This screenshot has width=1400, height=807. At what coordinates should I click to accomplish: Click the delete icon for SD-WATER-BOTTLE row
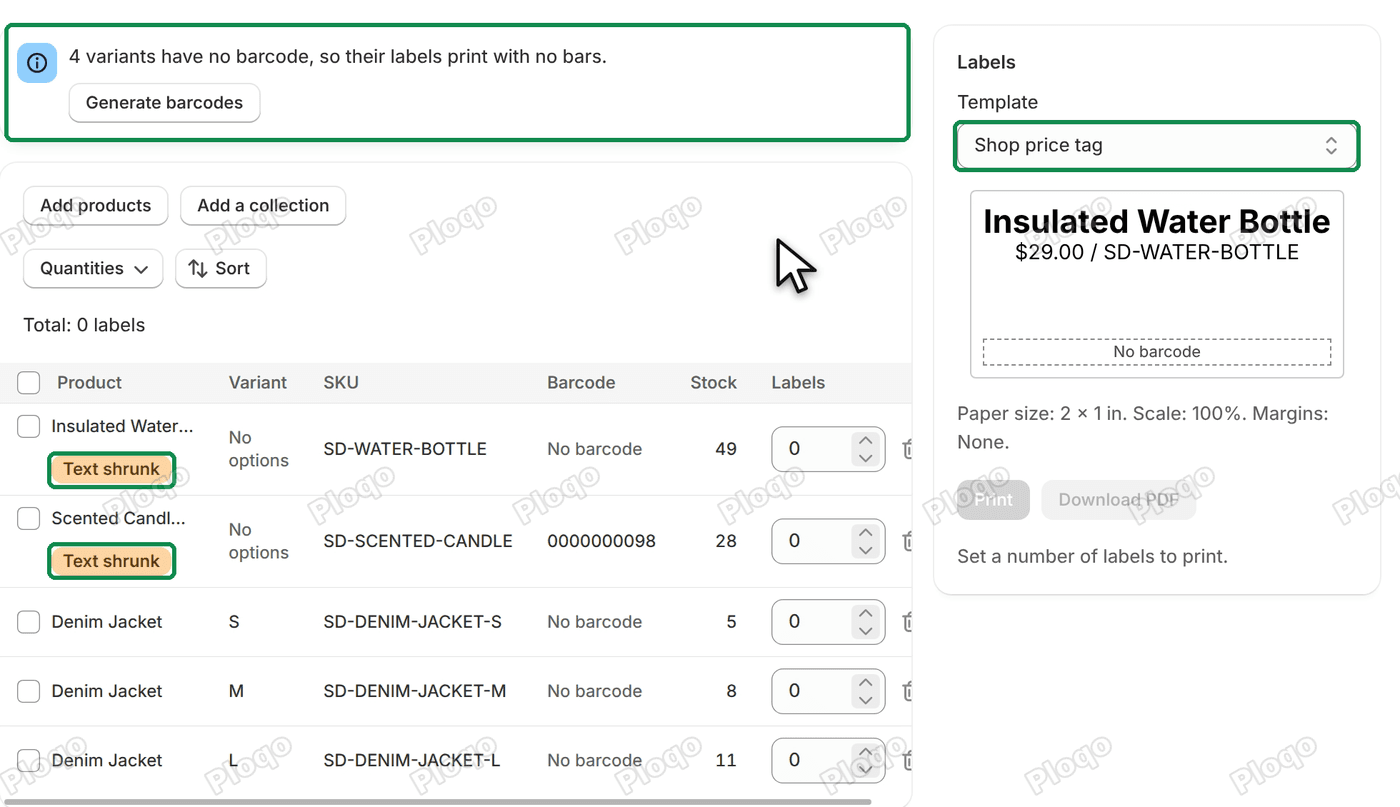point(907,449)
